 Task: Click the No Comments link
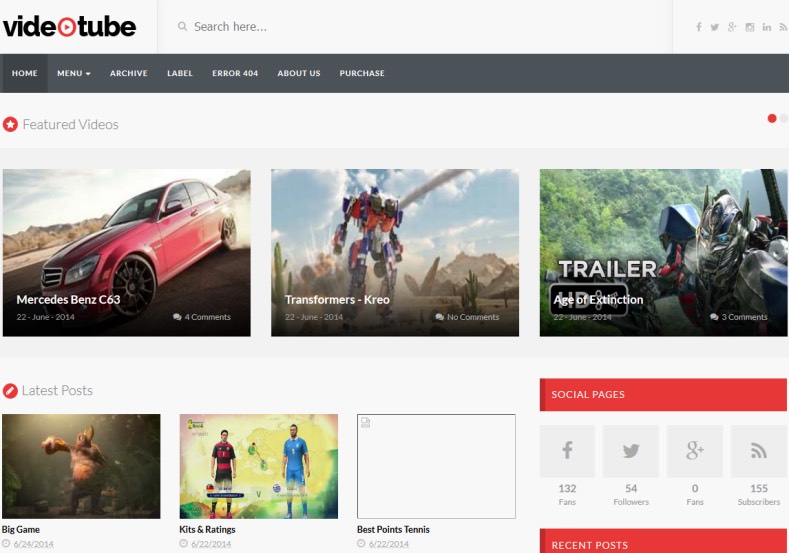coord(473,317)
